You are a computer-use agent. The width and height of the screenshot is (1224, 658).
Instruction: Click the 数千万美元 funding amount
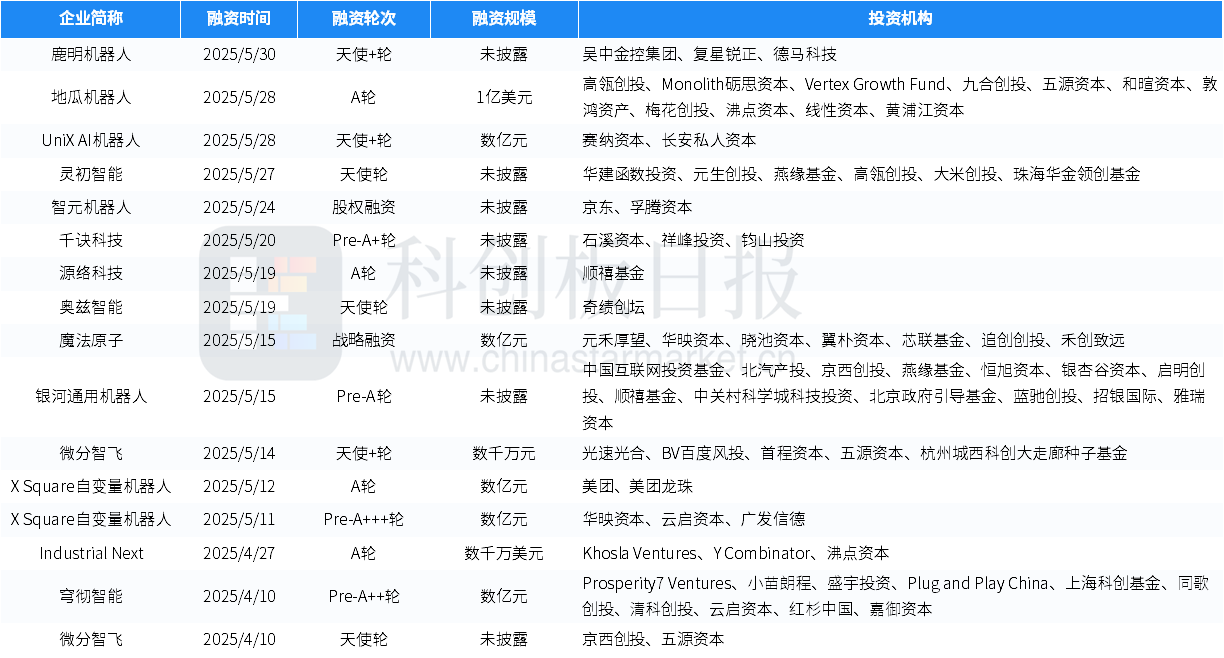pyautogui.click(x=503, y=553)
